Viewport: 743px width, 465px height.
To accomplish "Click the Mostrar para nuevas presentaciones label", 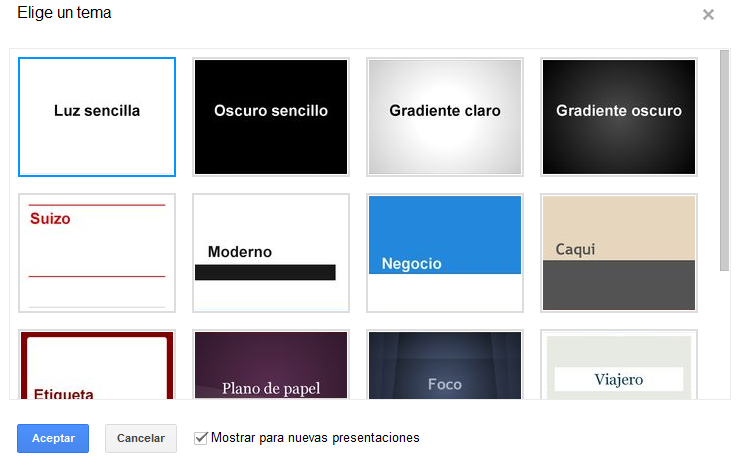I will tap(315, 438).
